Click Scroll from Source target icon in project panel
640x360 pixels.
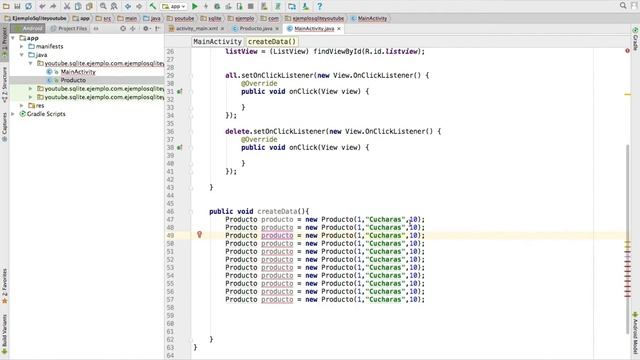[x=123, y=29]
